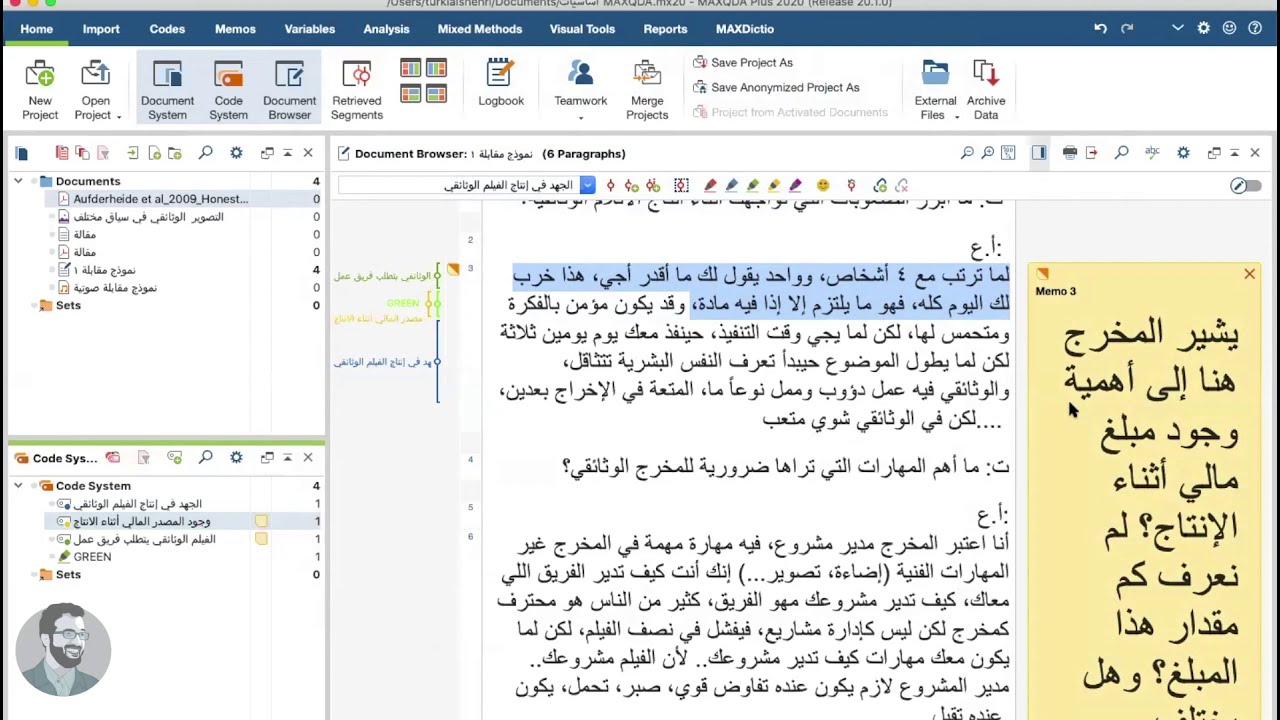Click the help question mark icon
This screenshot has width=1280, height=720.
coord(1255,29)
